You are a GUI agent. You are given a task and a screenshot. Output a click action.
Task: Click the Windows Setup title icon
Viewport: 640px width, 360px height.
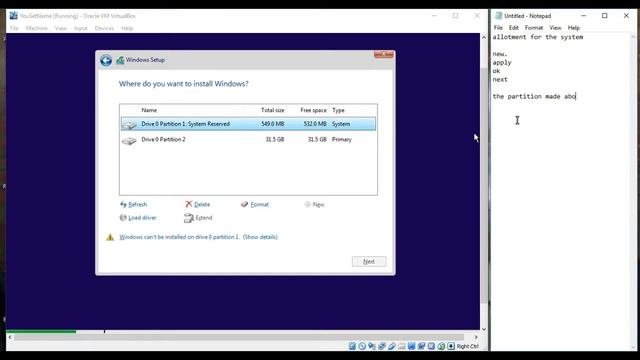click(120, 60)
